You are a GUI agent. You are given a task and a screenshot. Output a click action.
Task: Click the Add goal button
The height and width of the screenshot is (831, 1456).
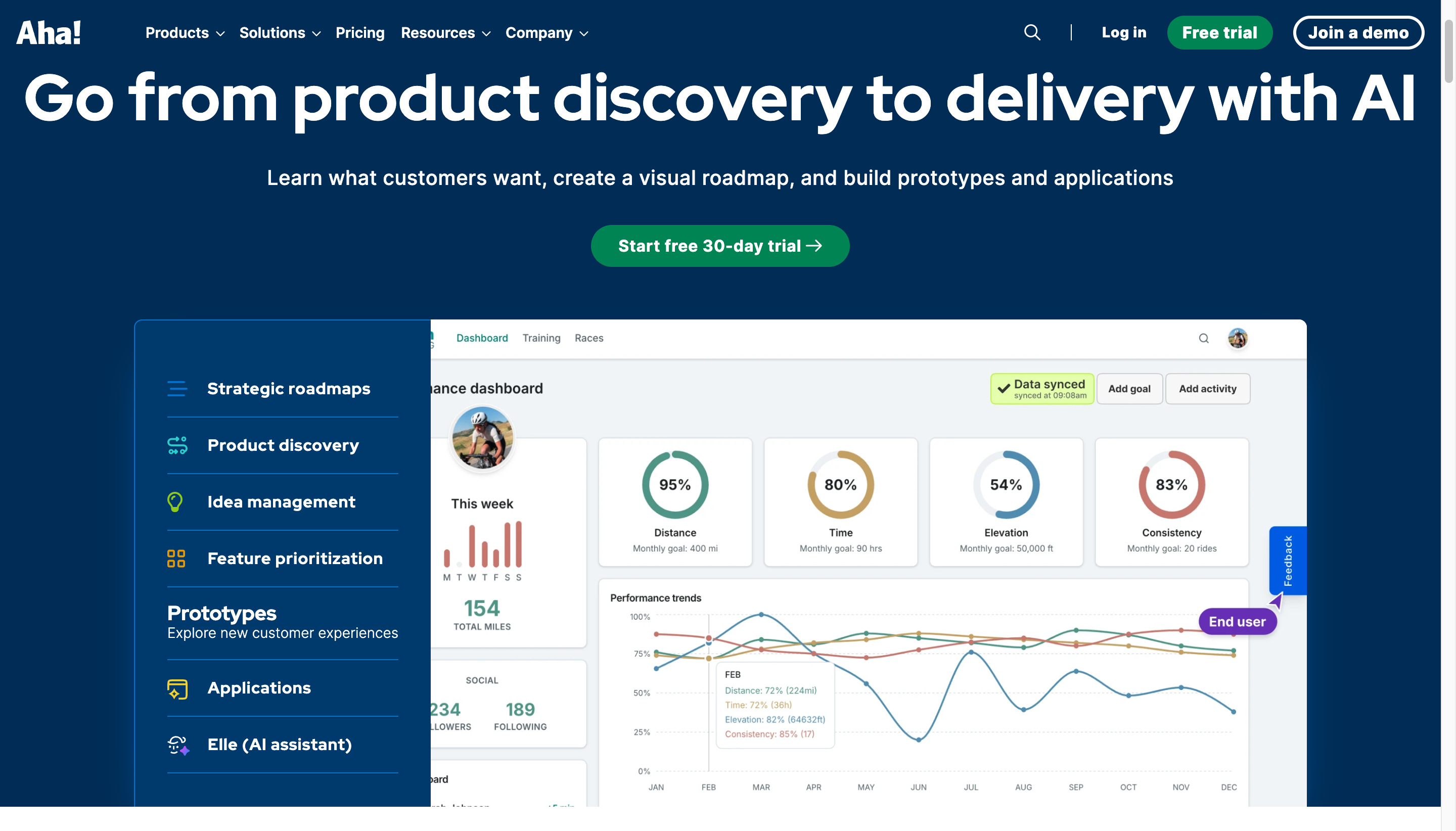pyautogui.click(x=1129, y=389)
